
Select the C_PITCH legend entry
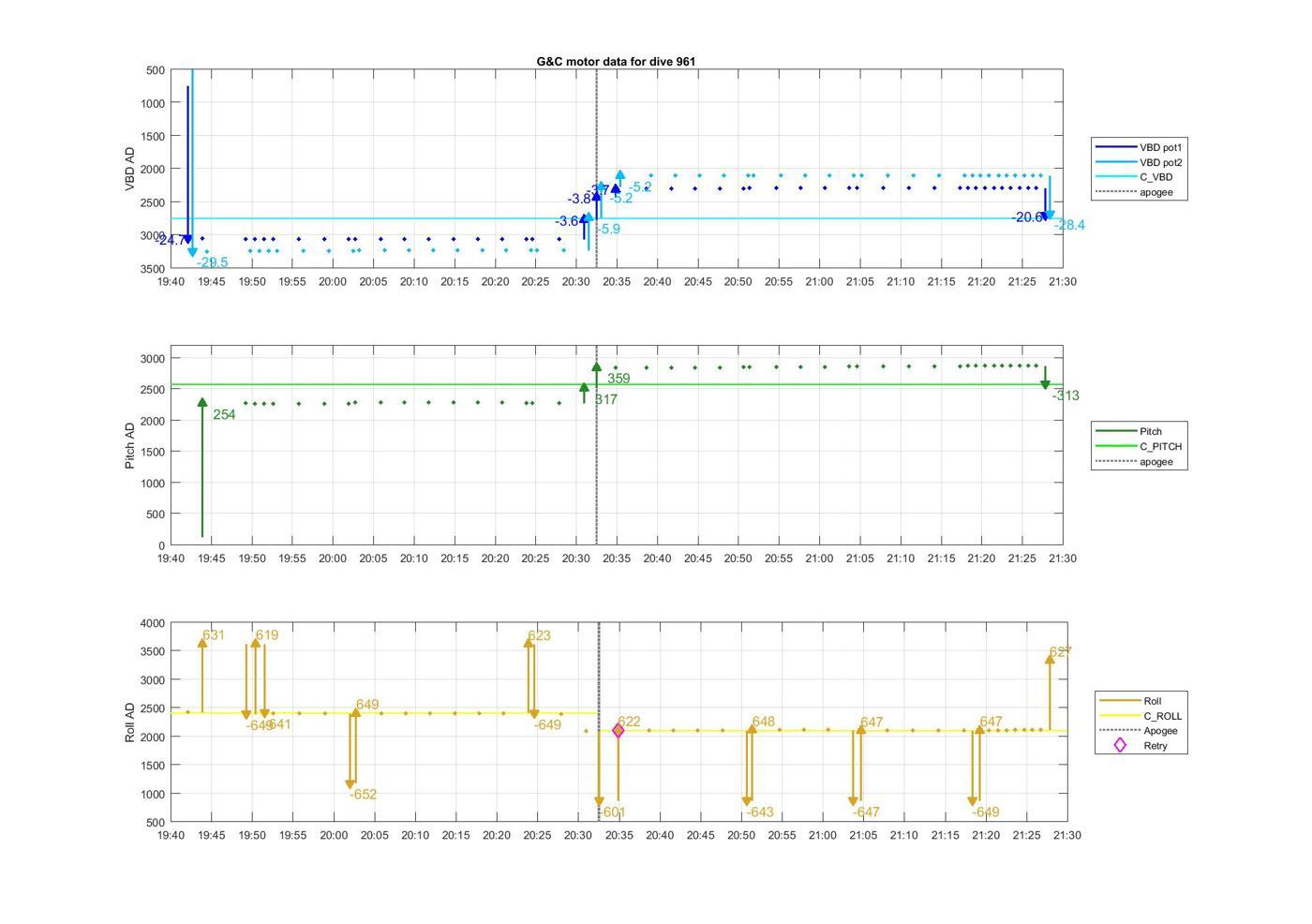[x=1139, y=446]
